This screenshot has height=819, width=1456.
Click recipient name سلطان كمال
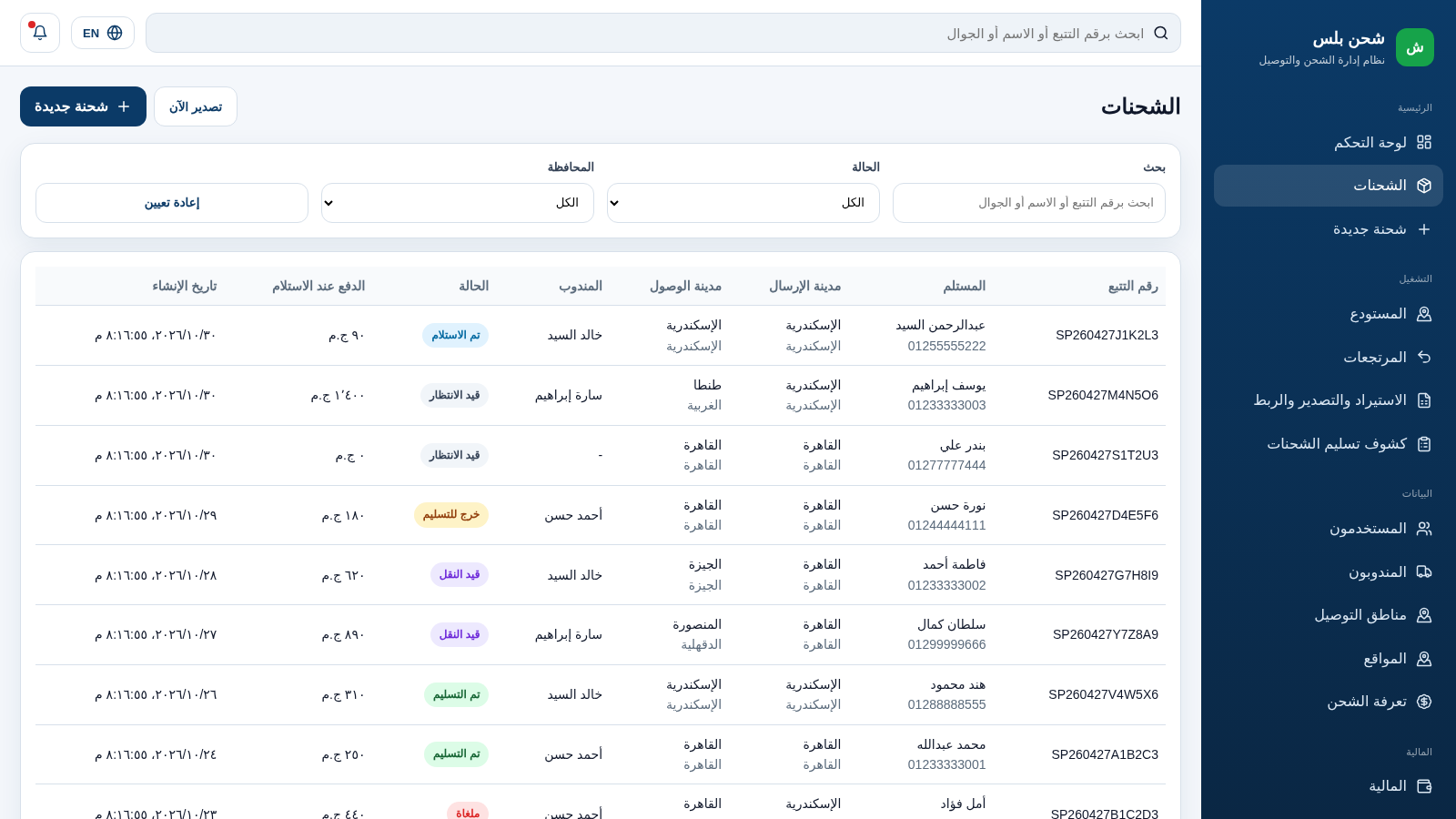point(951,624)
